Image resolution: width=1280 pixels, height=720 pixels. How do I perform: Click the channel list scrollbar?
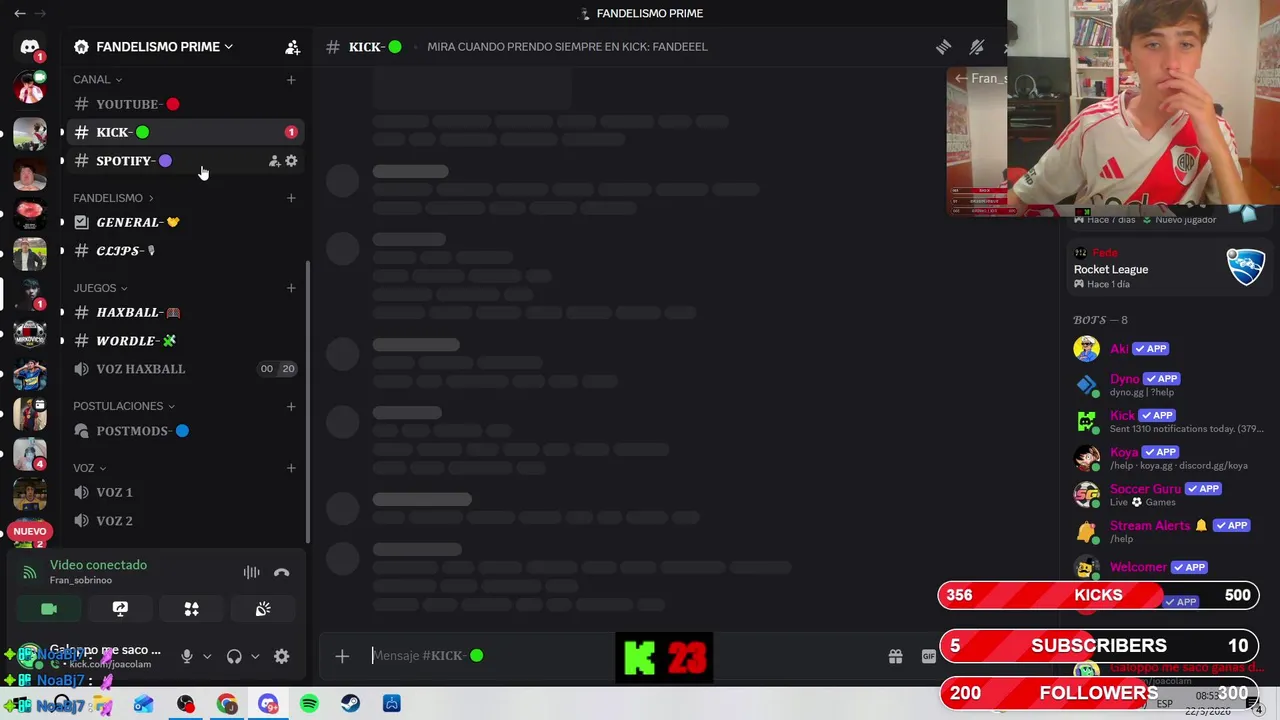(308, 400)
